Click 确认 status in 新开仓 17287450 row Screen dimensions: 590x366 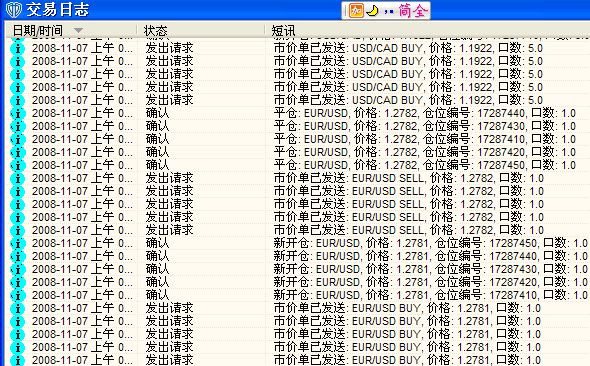click(157, 243)
